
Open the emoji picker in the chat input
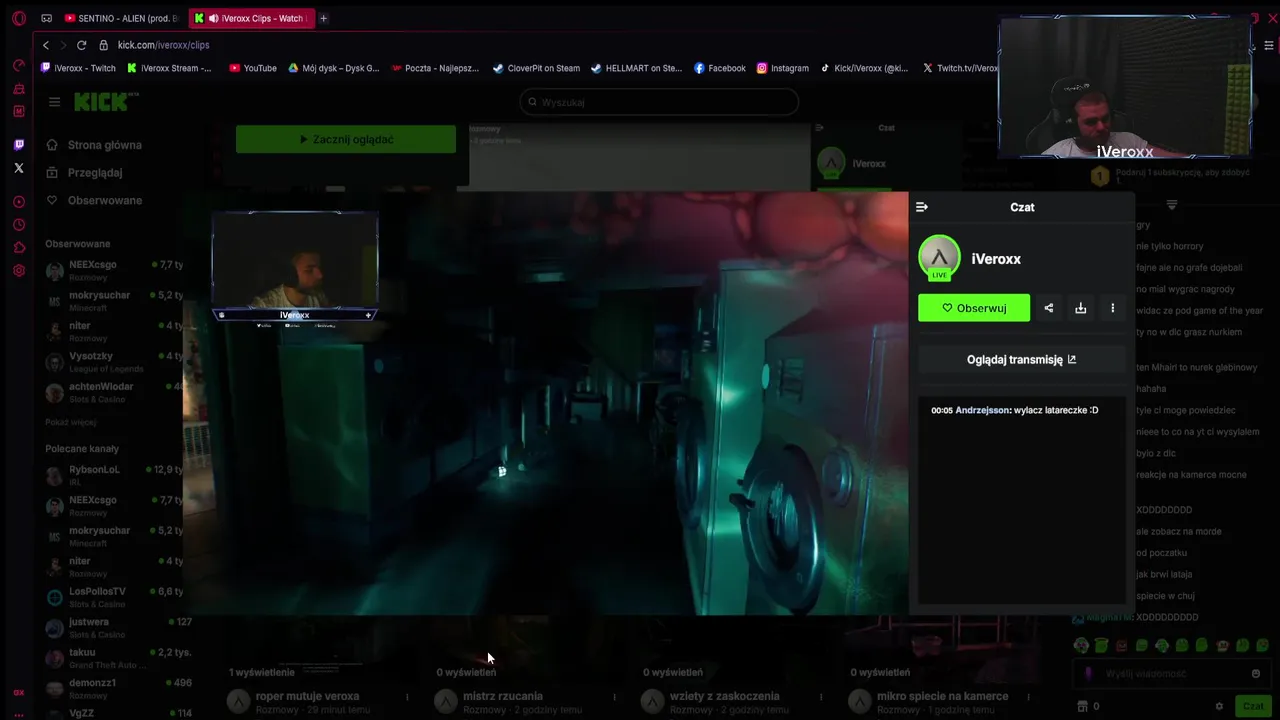(1256, 674)
